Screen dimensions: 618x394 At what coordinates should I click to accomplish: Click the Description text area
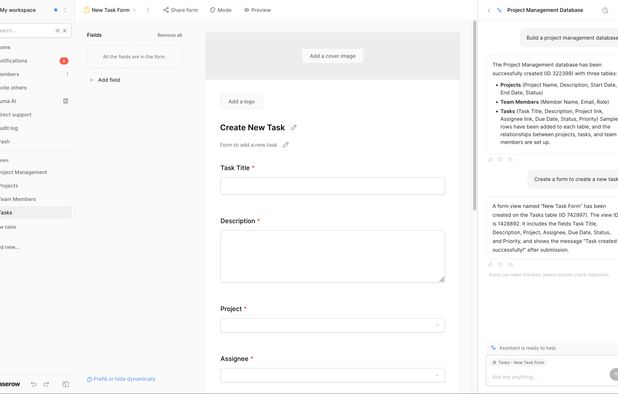click(333, 256)
